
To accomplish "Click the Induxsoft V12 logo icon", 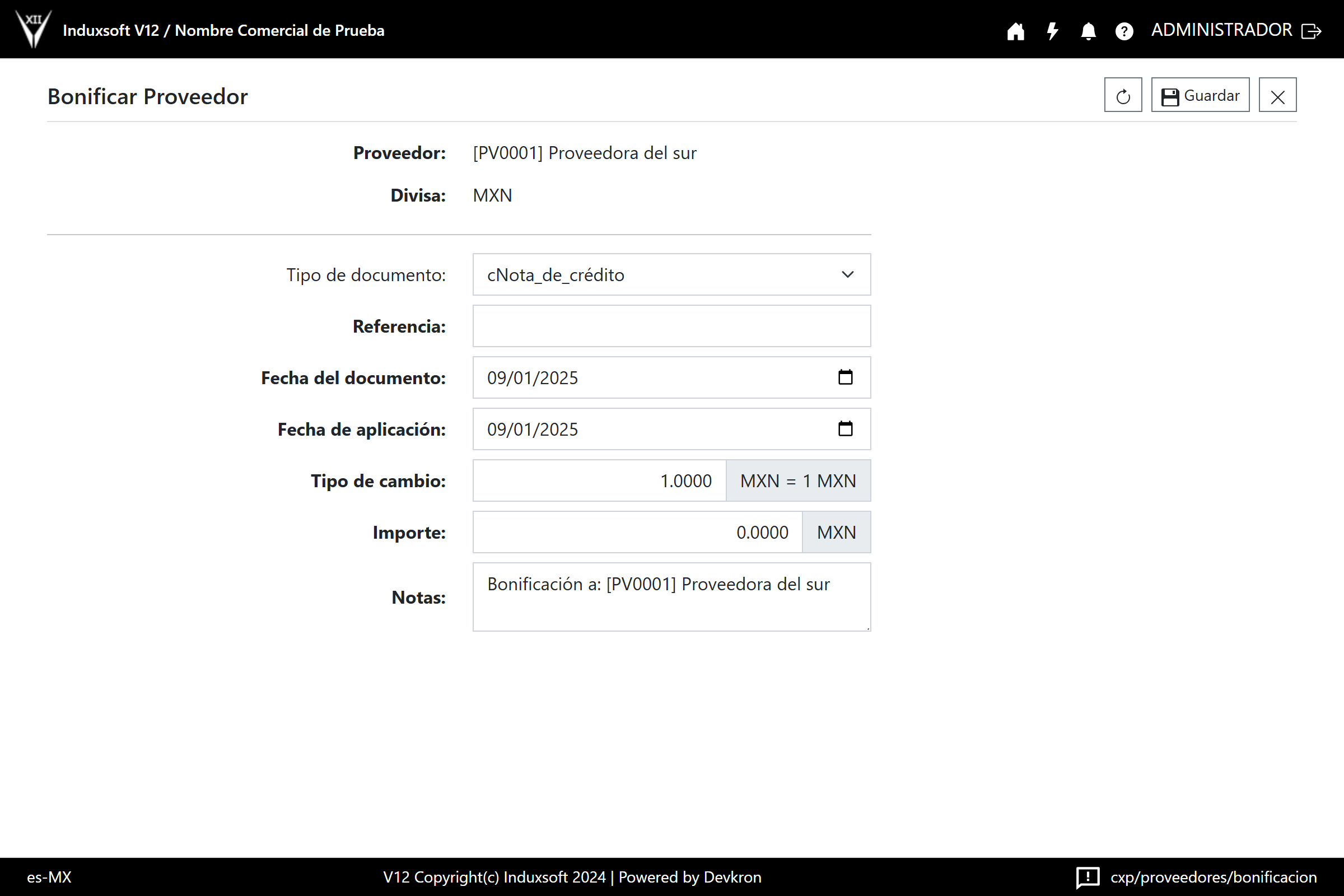I will tap(33, 29).
